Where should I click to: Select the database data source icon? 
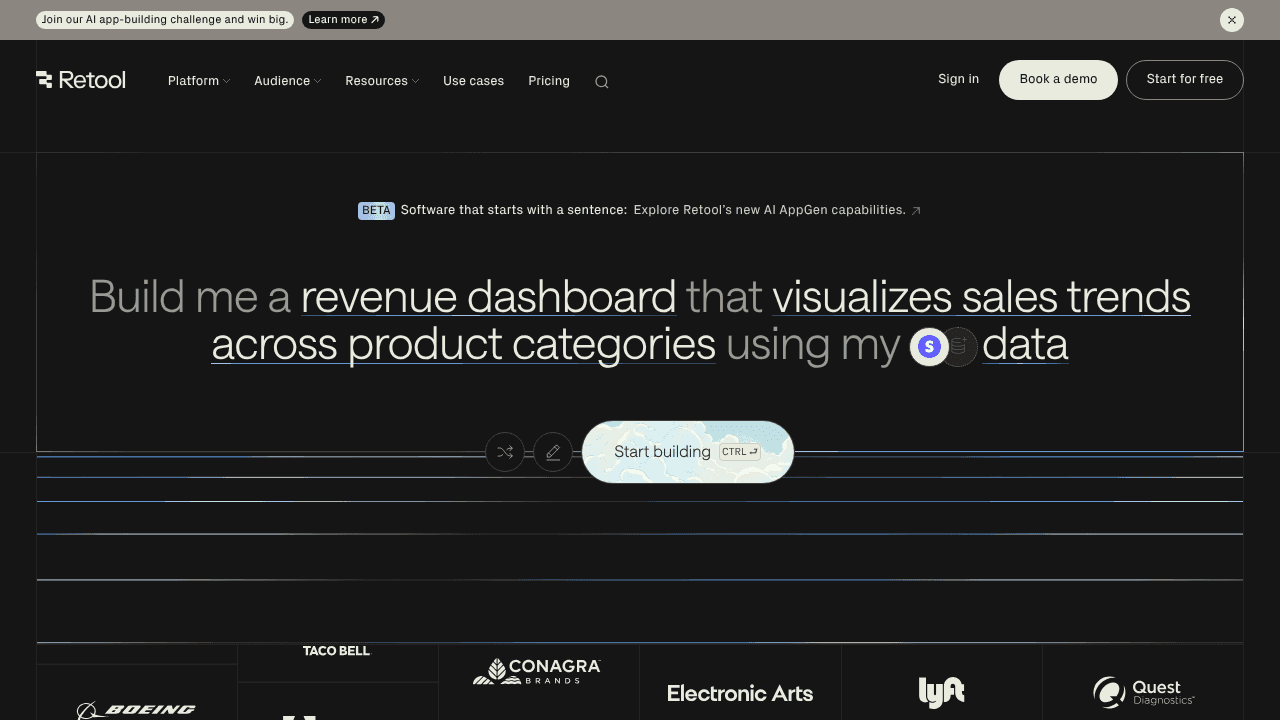click(960, 347)
